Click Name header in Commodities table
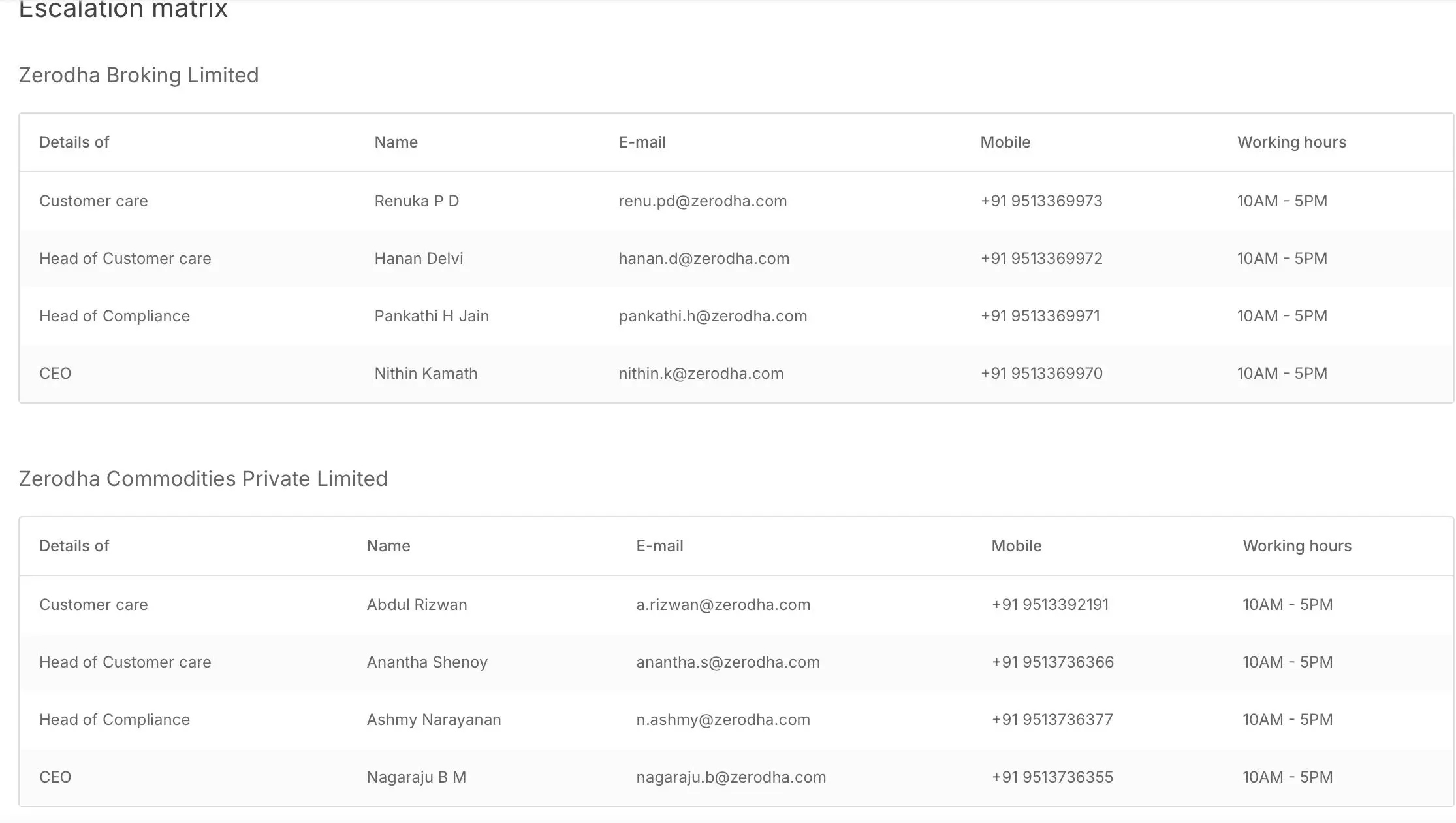Image resolution: width=1456 pixels, height=823 pixels. [388, 546]
